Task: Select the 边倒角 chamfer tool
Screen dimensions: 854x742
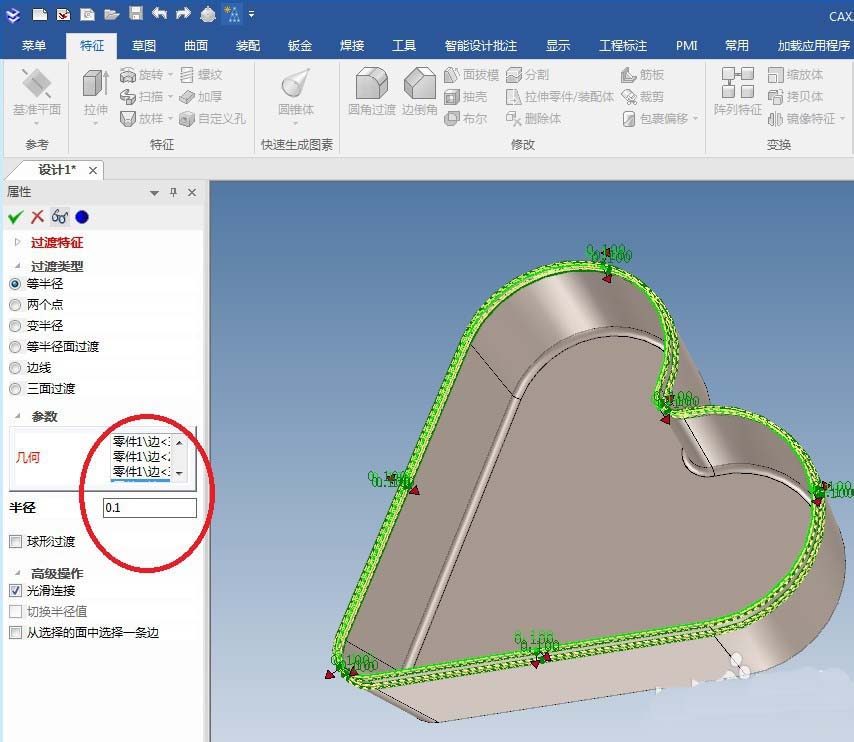Action: tap(419, 92)
